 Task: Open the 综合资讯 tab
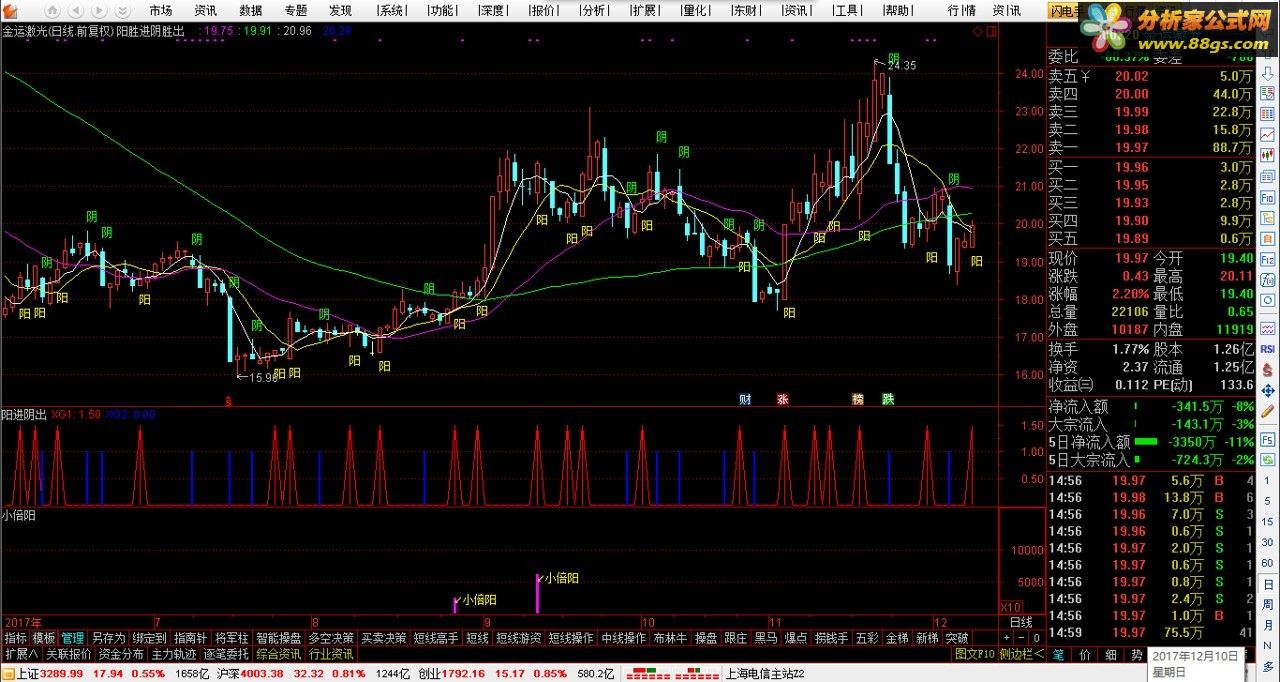[278, 654]
